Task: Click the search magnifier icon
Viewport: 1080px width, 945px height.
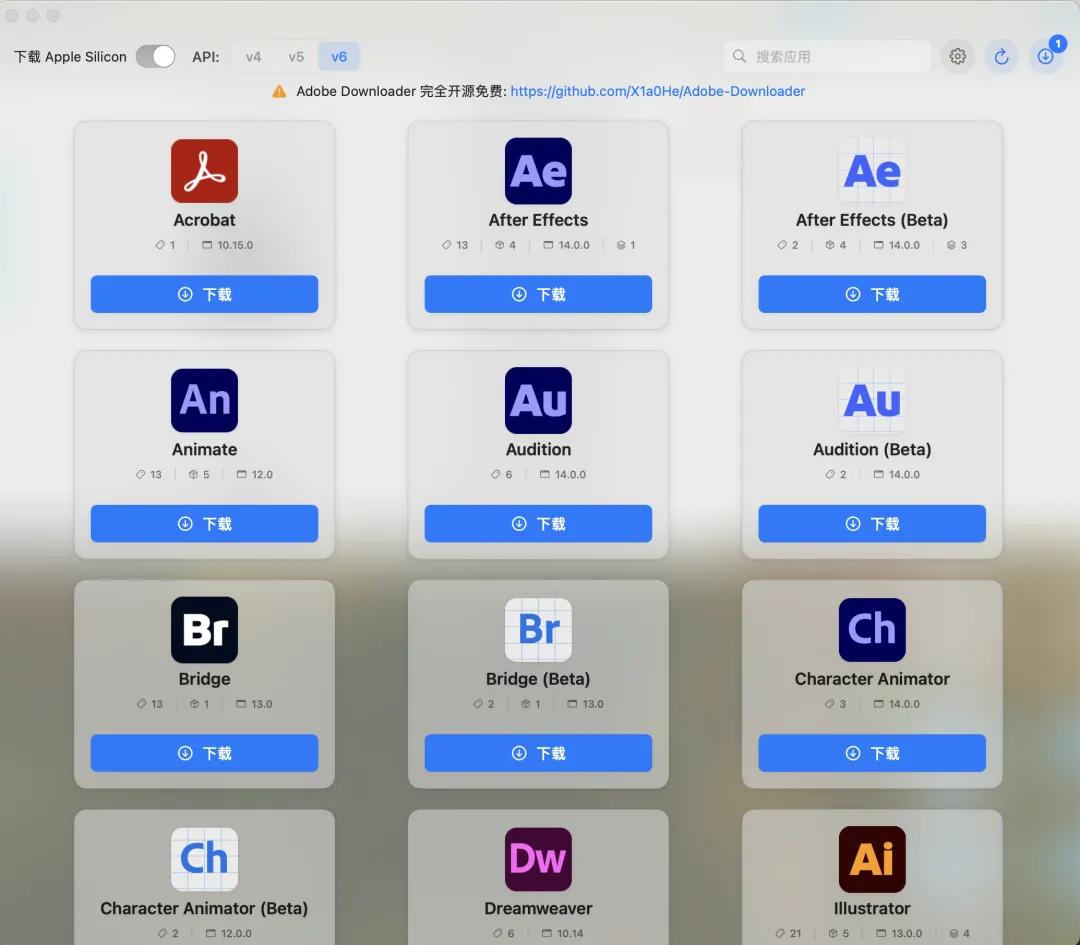Action: pyautogui.click(x=739, y=56)
